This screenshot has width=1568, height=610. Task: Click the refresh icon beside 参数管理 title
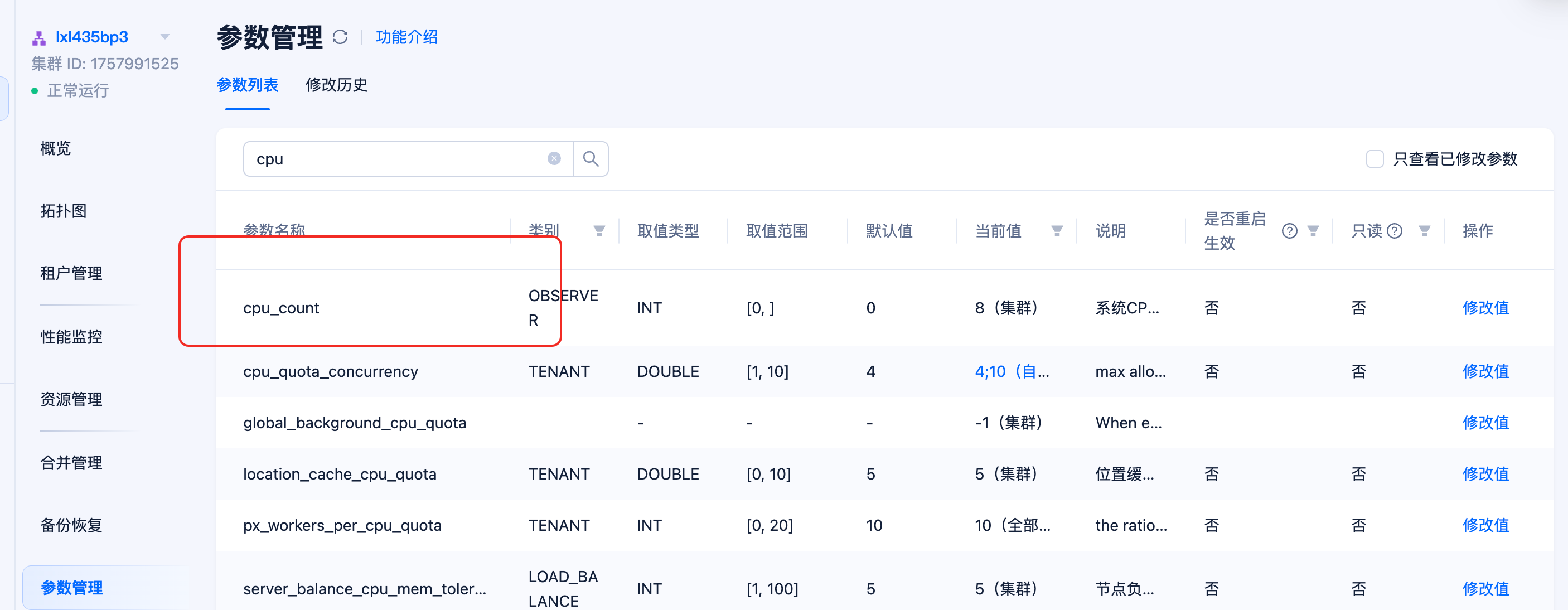[x=340, y=37]
